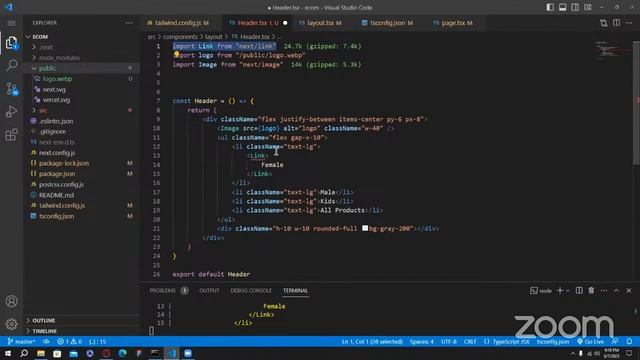Viewport: 640px width, 360px height.
Task: Open the Extensions view
Action: click(x=11, y=134)
